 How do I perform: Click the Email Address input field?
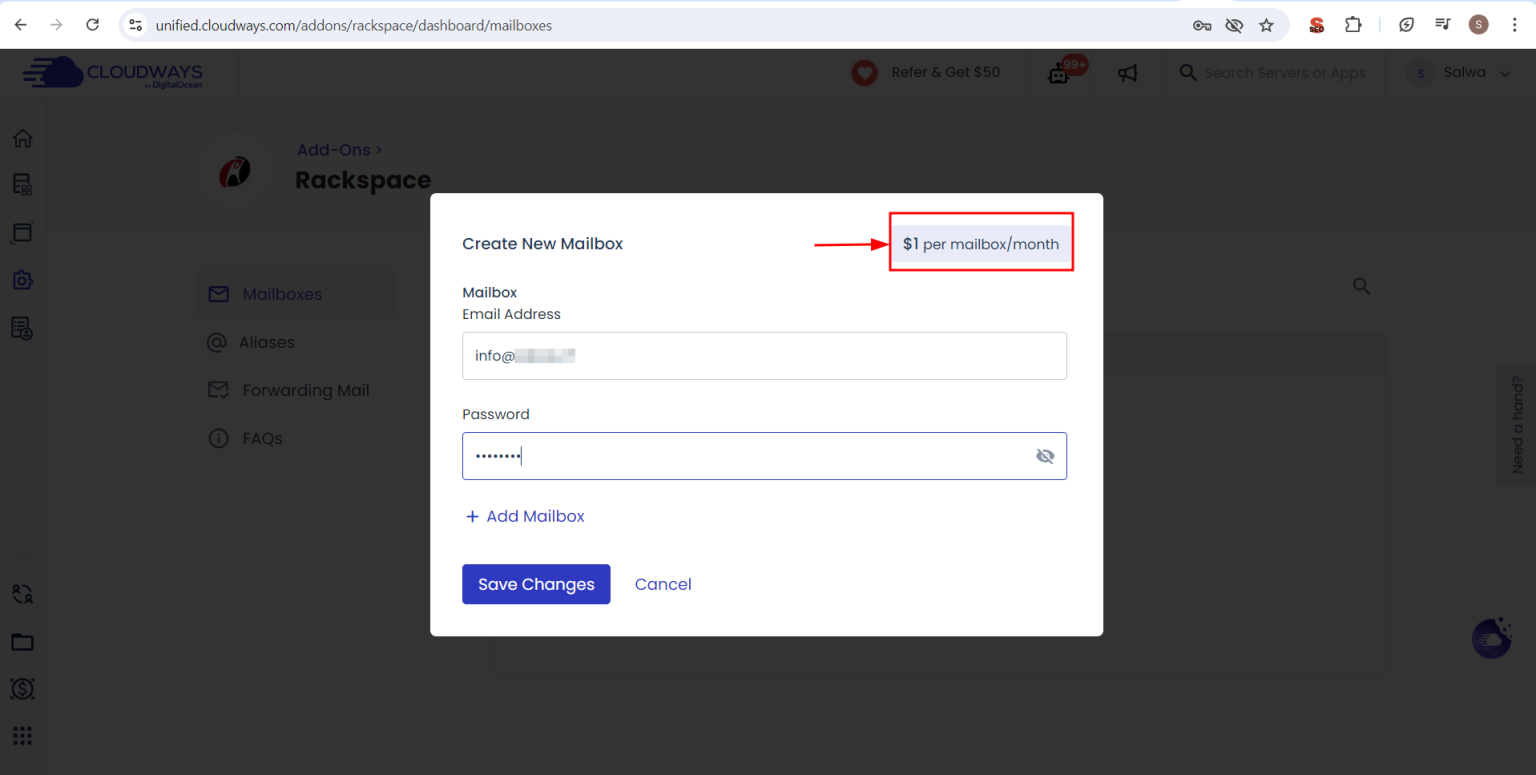point(764,356)
